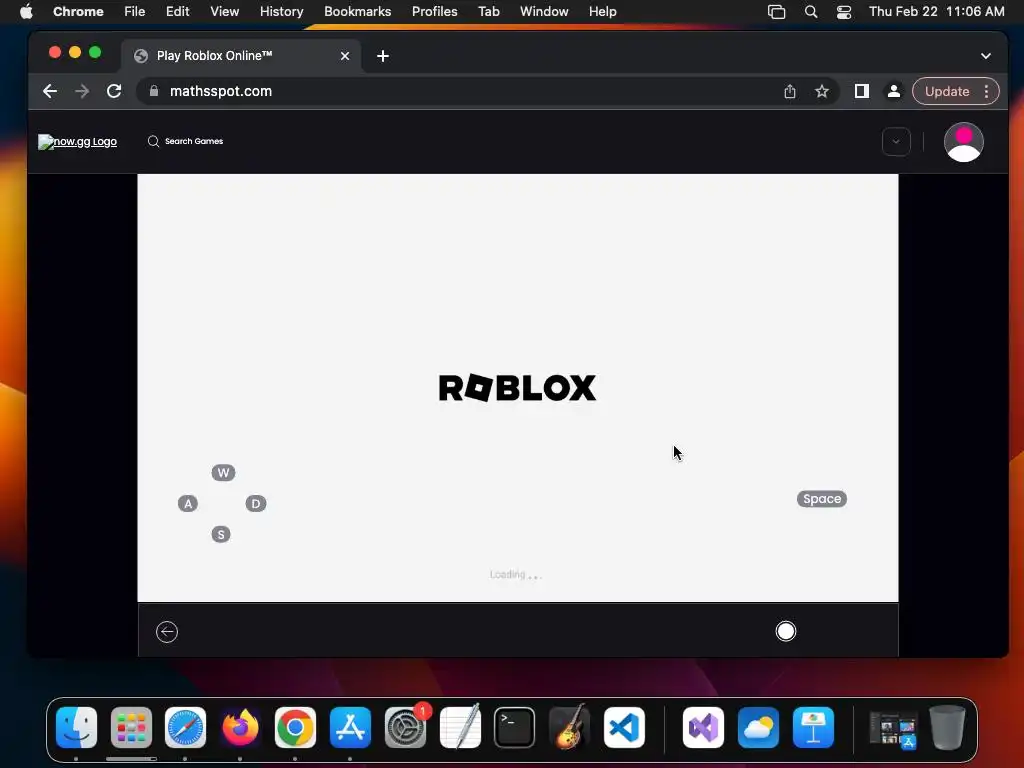Open the cloud app in the Dock

[758, 728]
